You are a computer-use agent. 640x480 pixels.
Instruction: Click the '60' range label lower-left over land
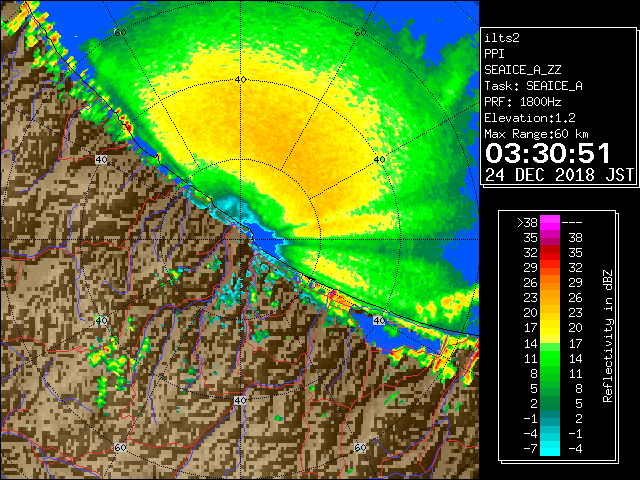click(x=120, y=447)
